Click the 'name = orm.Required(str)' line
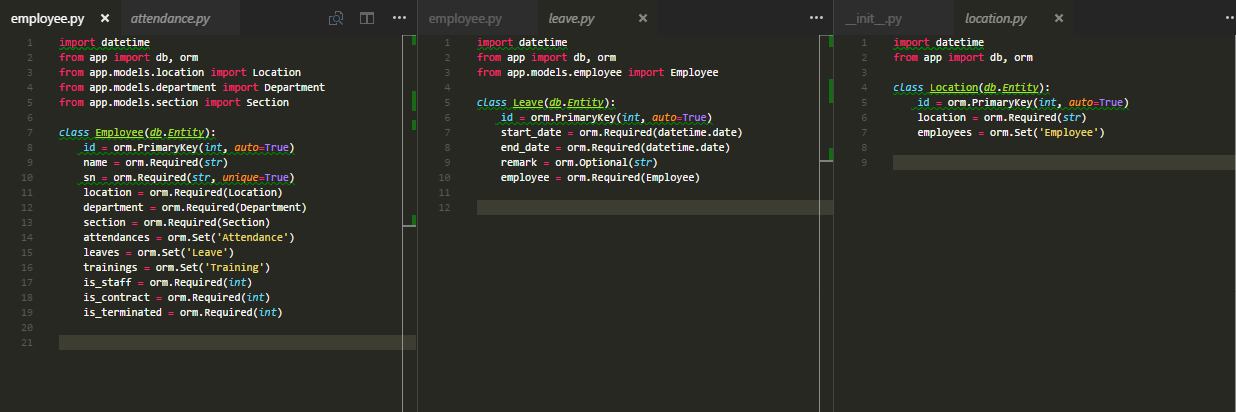Screen dimensions: 1236x412 (155, 162)
